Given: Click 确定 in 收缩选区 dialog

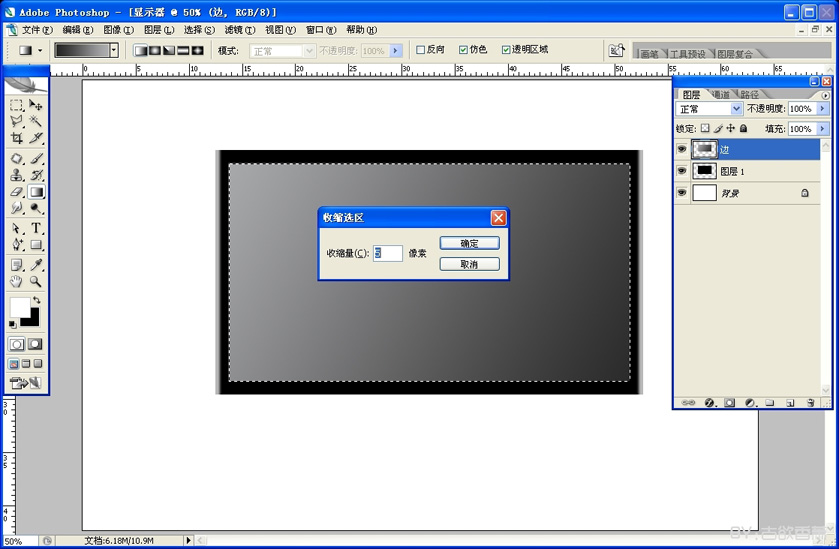Looking at the screenshot, I should (469, 243).
